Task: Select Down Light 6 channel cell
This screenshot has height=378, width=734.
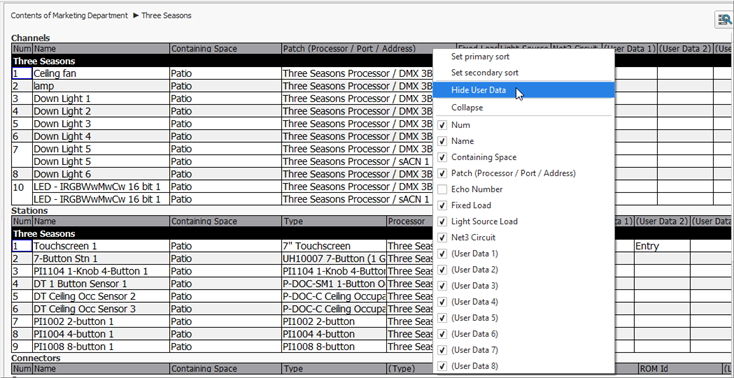Action: (101, 174)
